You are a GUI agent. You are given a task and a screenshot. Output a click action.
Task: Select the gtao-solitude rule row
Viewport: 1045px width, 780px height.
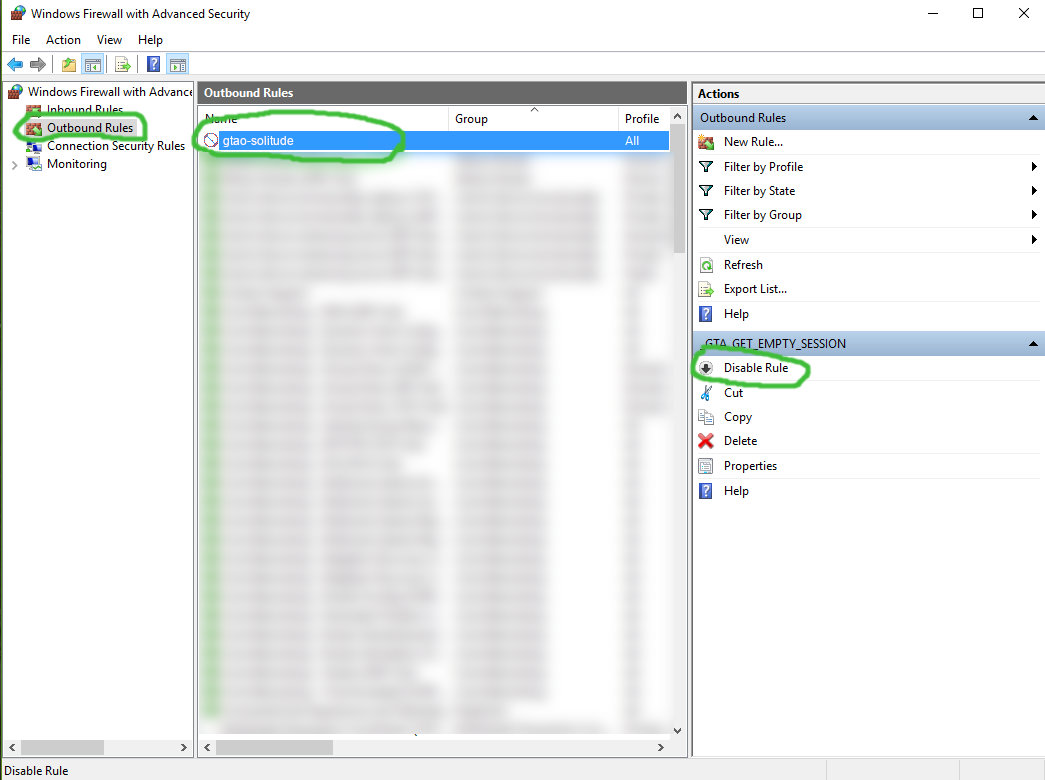(x=436, y=141)
